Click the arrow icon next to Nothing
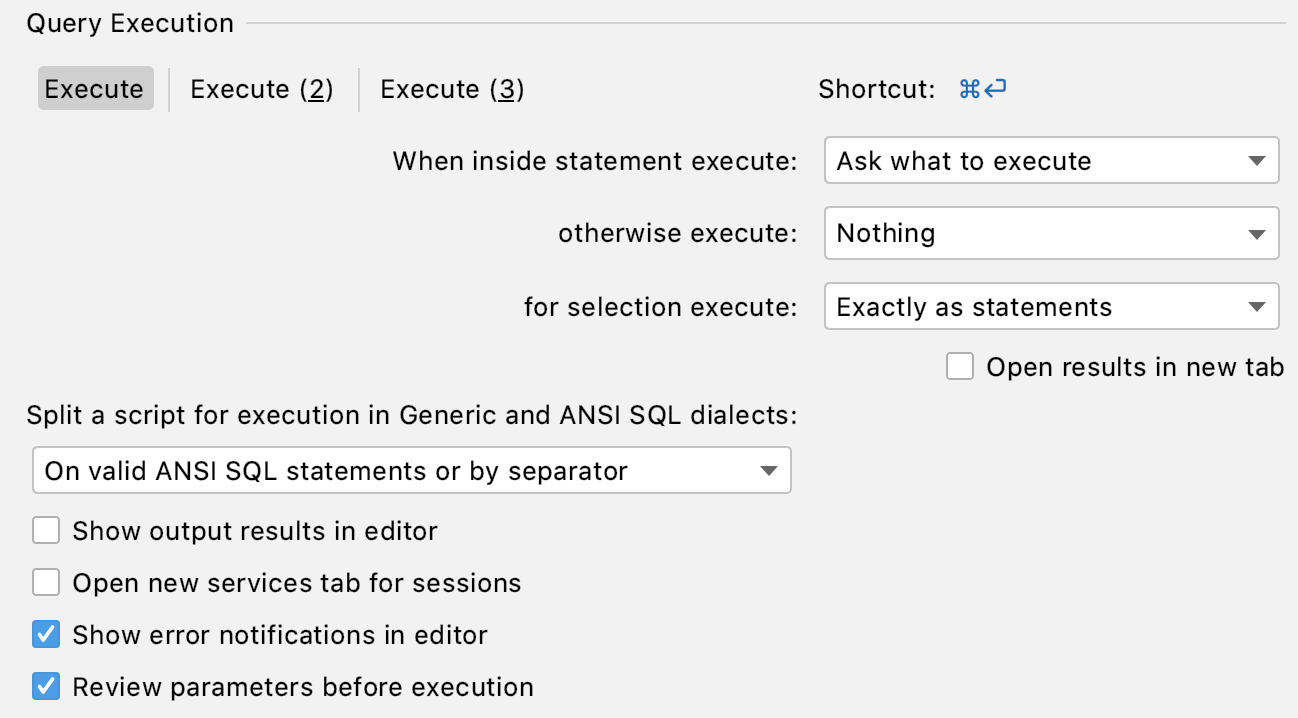This screenshot has height=718, width=1298. (x=1257, y=234)
